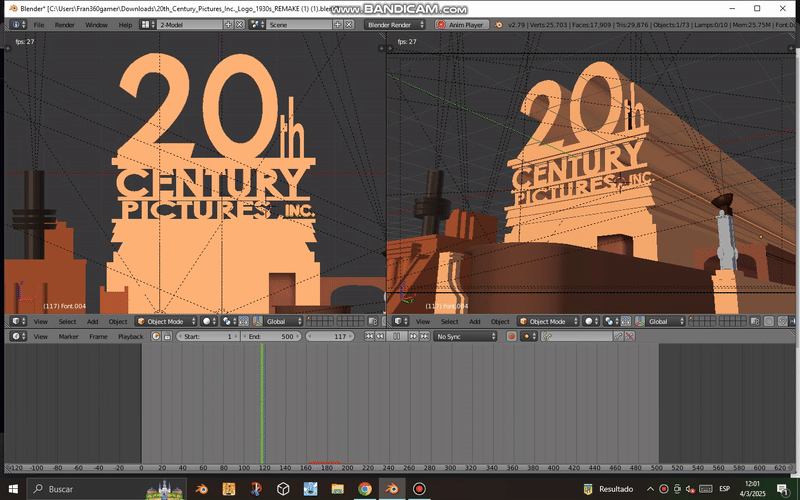Open the Render menu

point(65,24)
